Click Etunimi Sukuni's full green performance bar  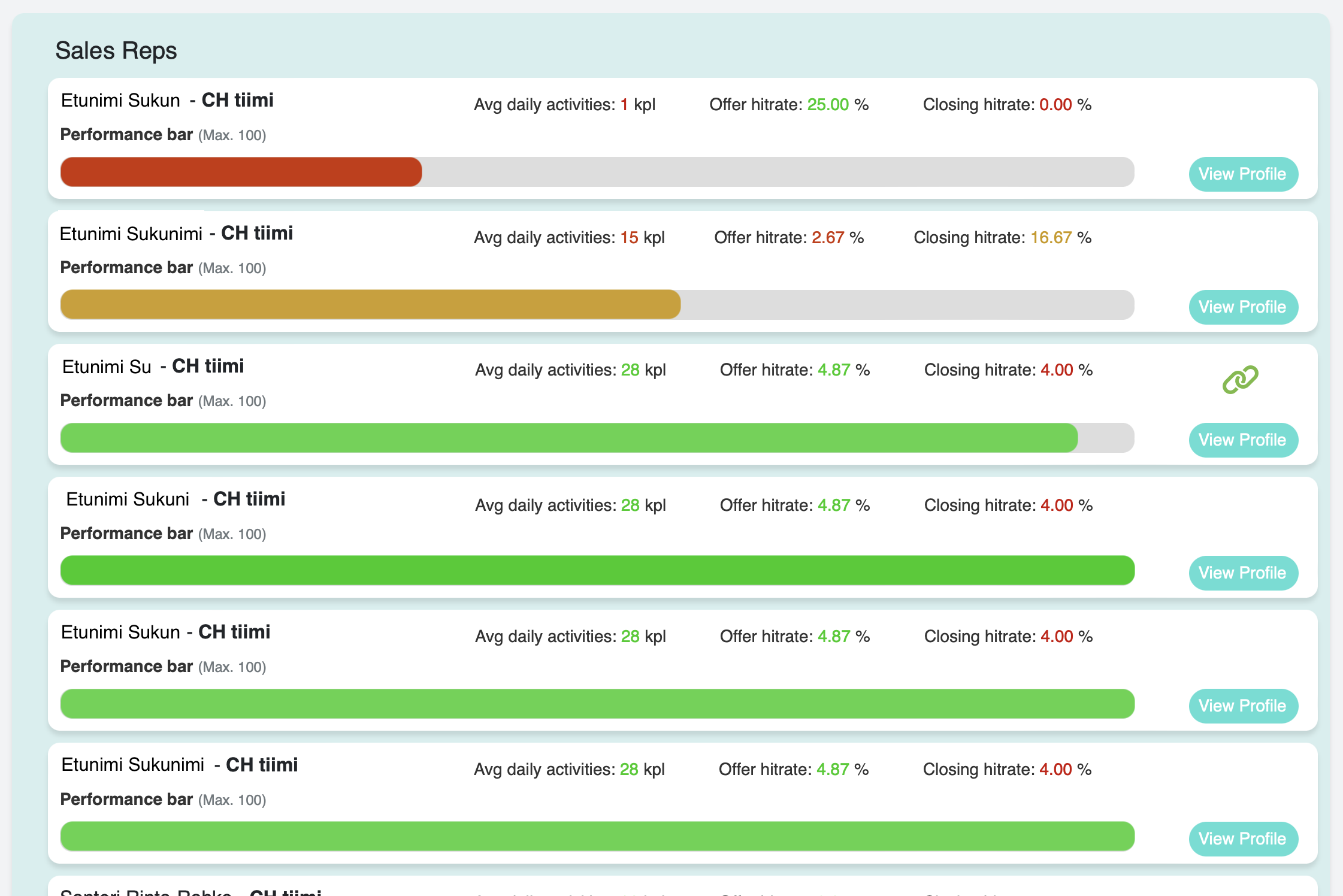coord(597,571)
